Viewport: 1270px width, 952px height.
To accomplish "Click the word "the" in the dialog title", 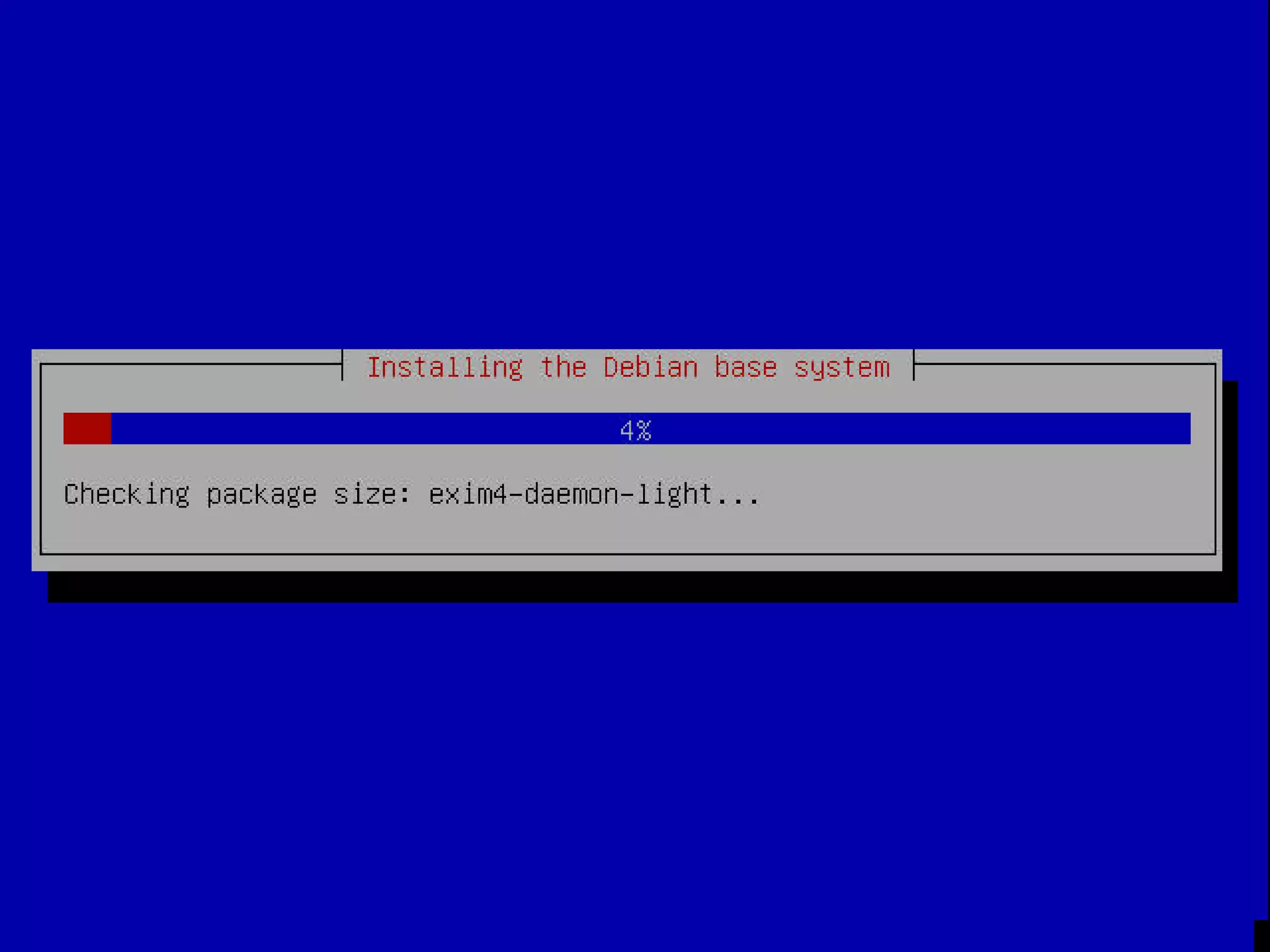I will click(563, 367).
